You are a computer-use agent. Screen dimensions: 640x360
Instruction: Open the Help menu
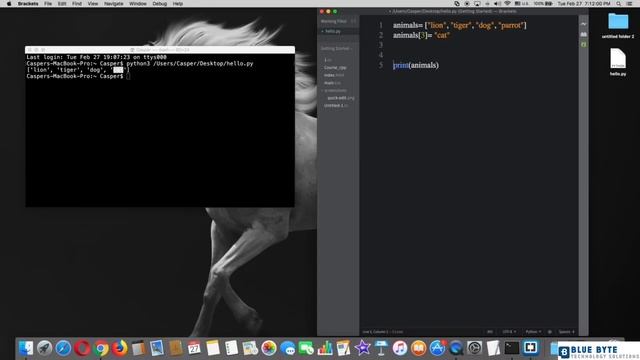pyautogui.click(x=178, y=4)
